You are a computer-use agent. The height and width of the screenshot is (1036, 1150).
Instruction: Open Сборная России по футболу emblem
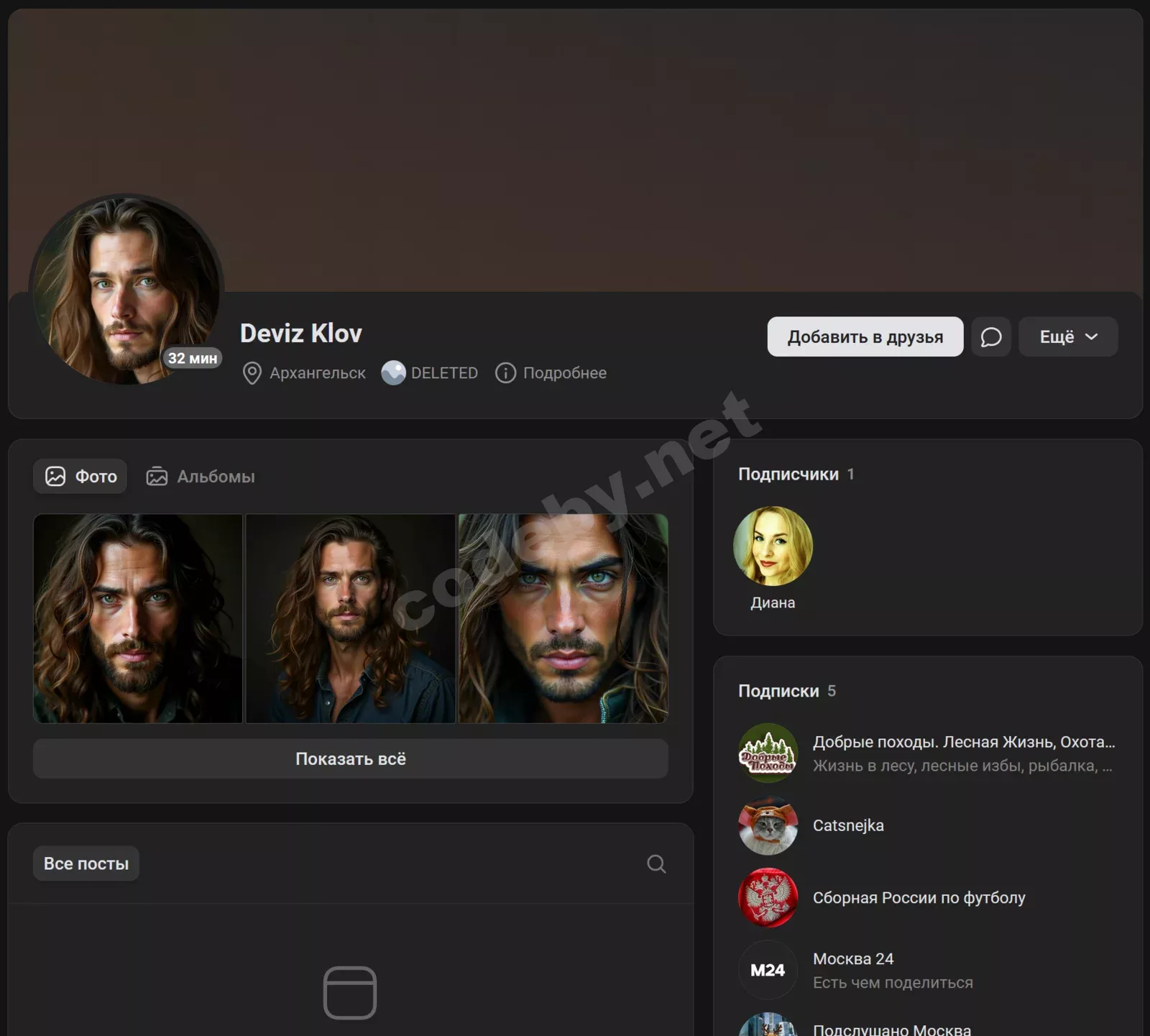768,898
